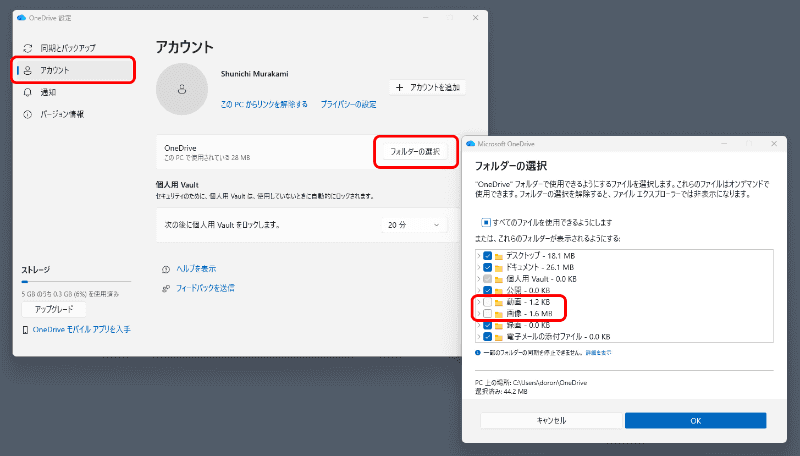
Task: Click the キャンセル button
Action: [x=551, y=421]
